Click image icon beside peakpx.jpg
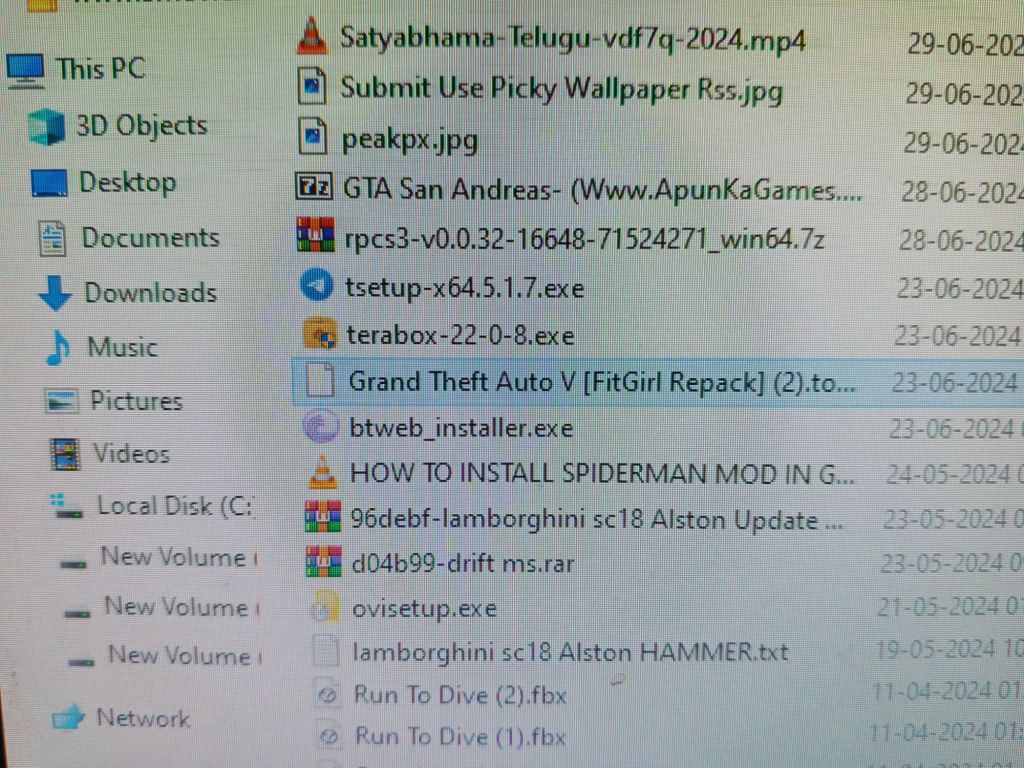The image size is (1024, 768). 314,137
